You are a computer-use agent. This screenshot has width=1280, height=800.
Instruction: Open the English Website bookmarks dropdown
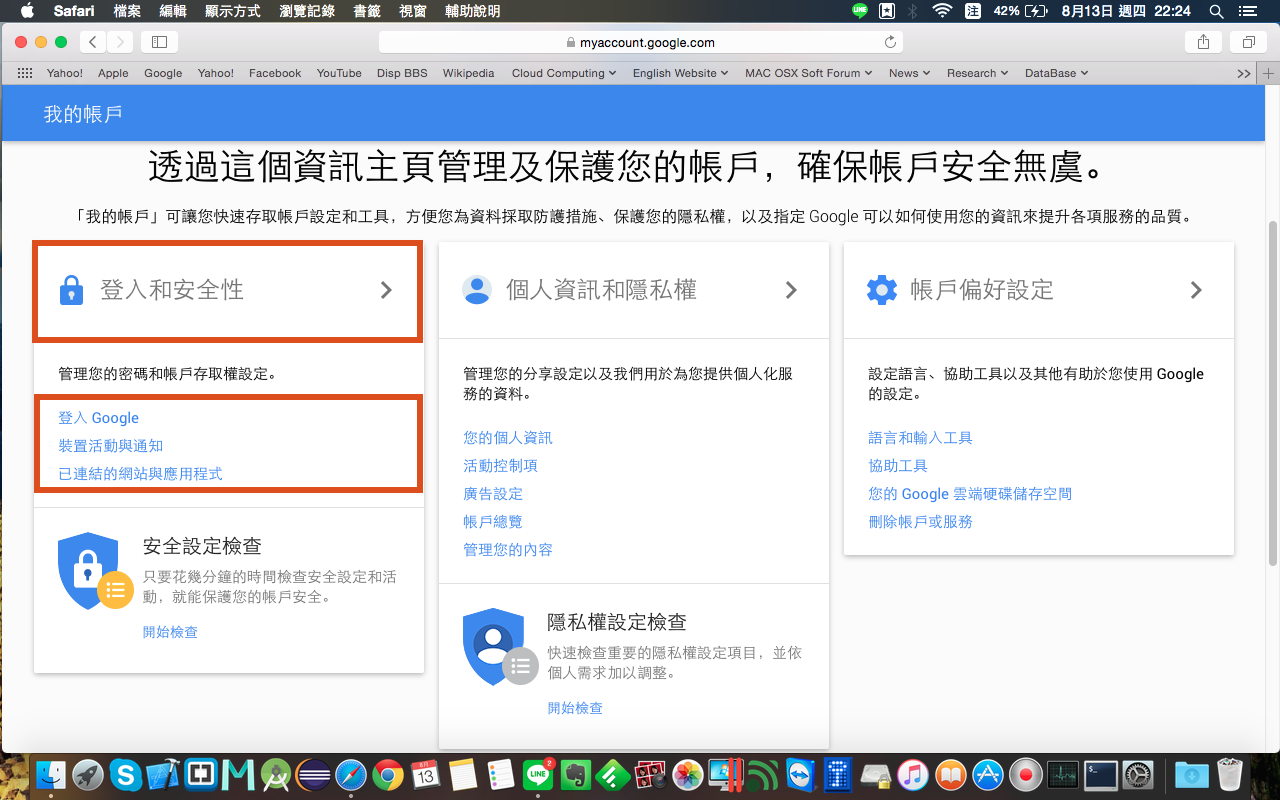point(681,73)
